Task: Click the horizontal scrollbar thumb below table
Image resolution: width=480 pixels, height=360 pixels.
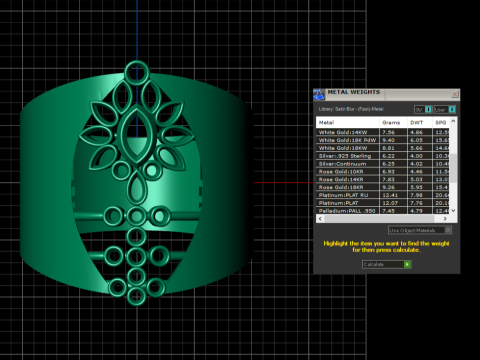Action: (379, 219)
